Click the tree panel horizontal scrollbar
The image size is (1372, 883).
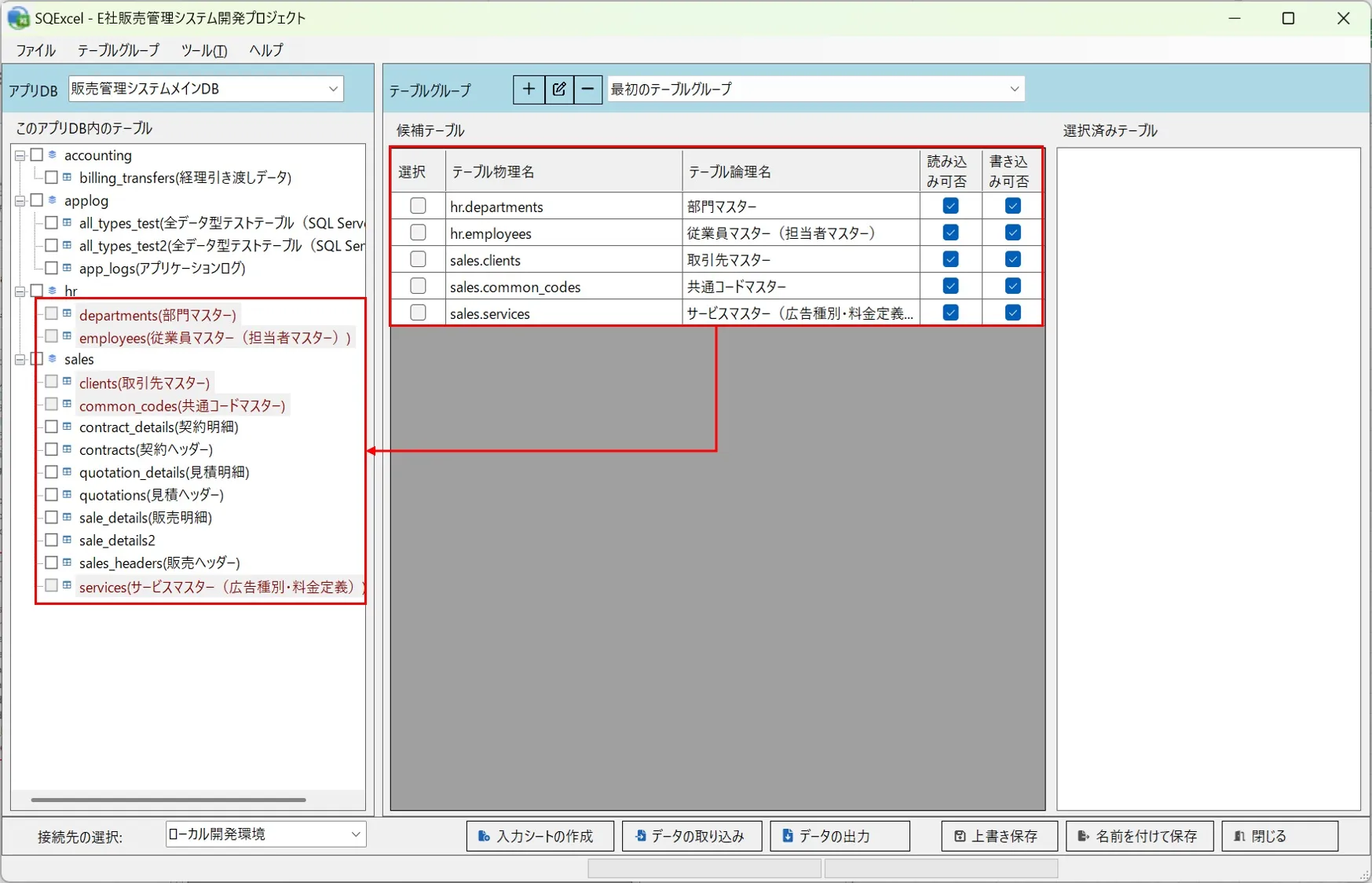click(x=168, y=800)
